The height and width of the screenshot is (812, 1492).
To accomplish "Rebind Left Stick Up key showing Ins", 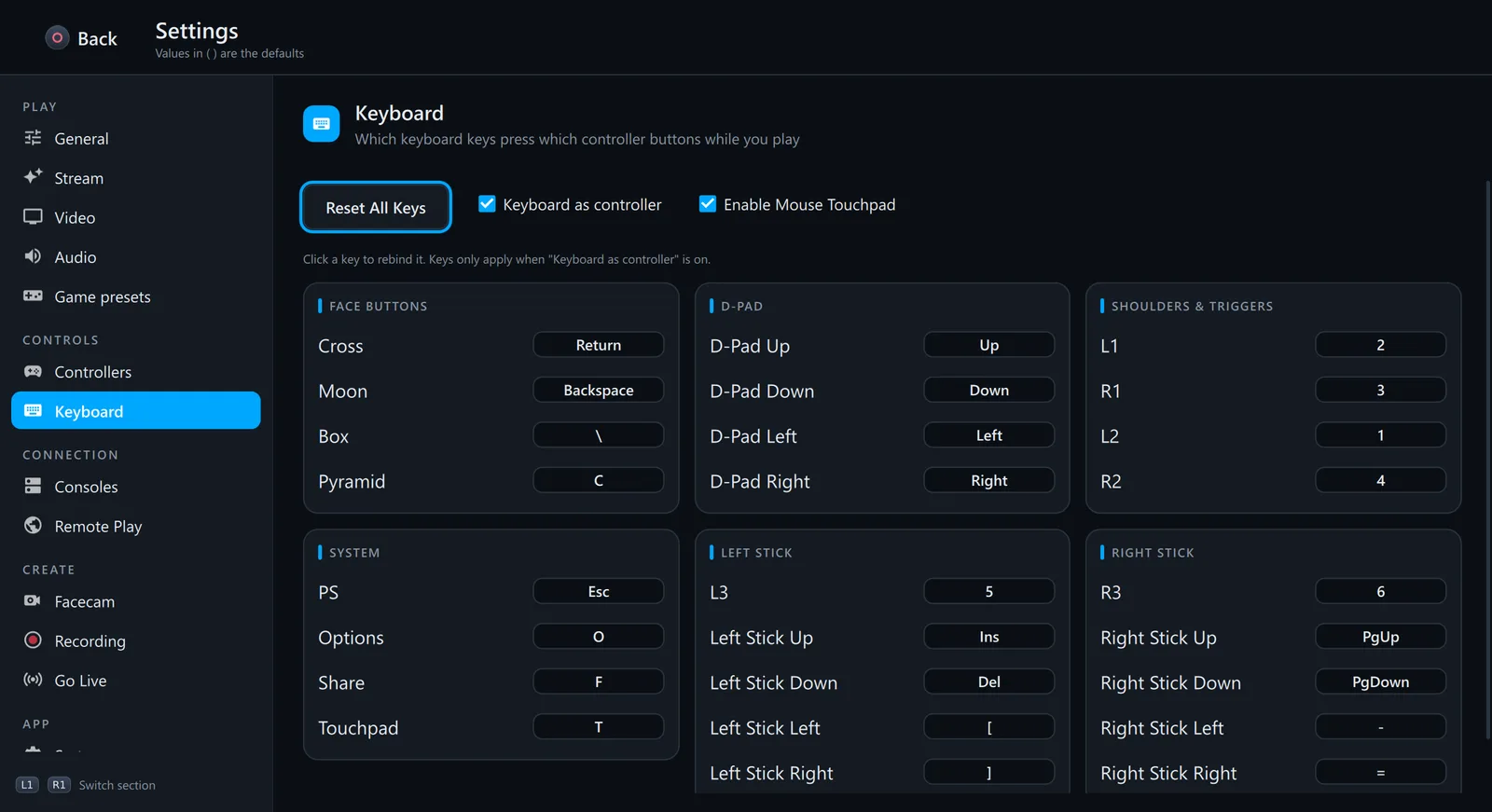I will tap(989, 637).
